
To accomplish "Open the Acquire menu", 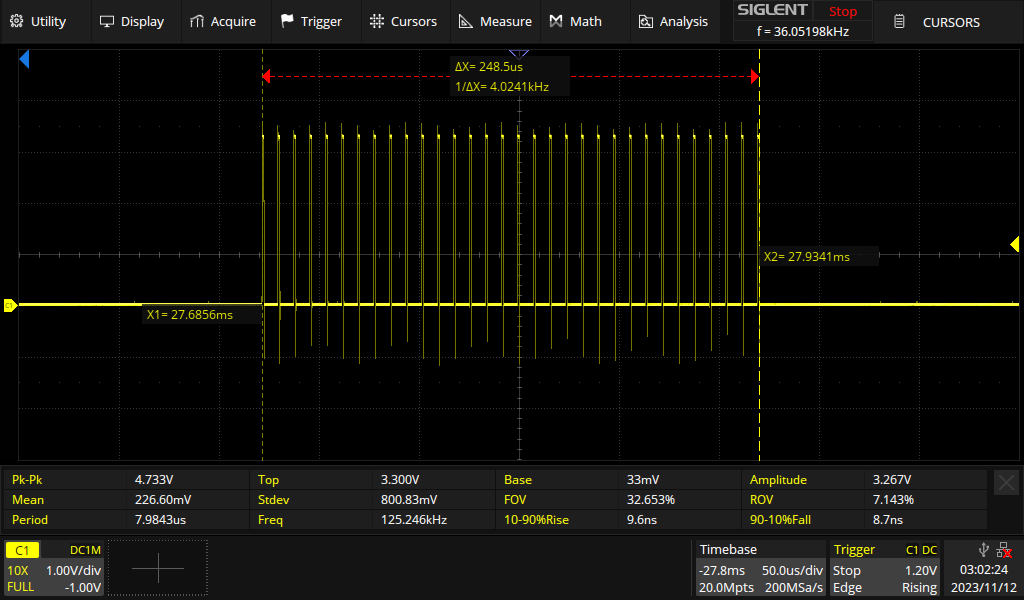I will click(223, 22).
